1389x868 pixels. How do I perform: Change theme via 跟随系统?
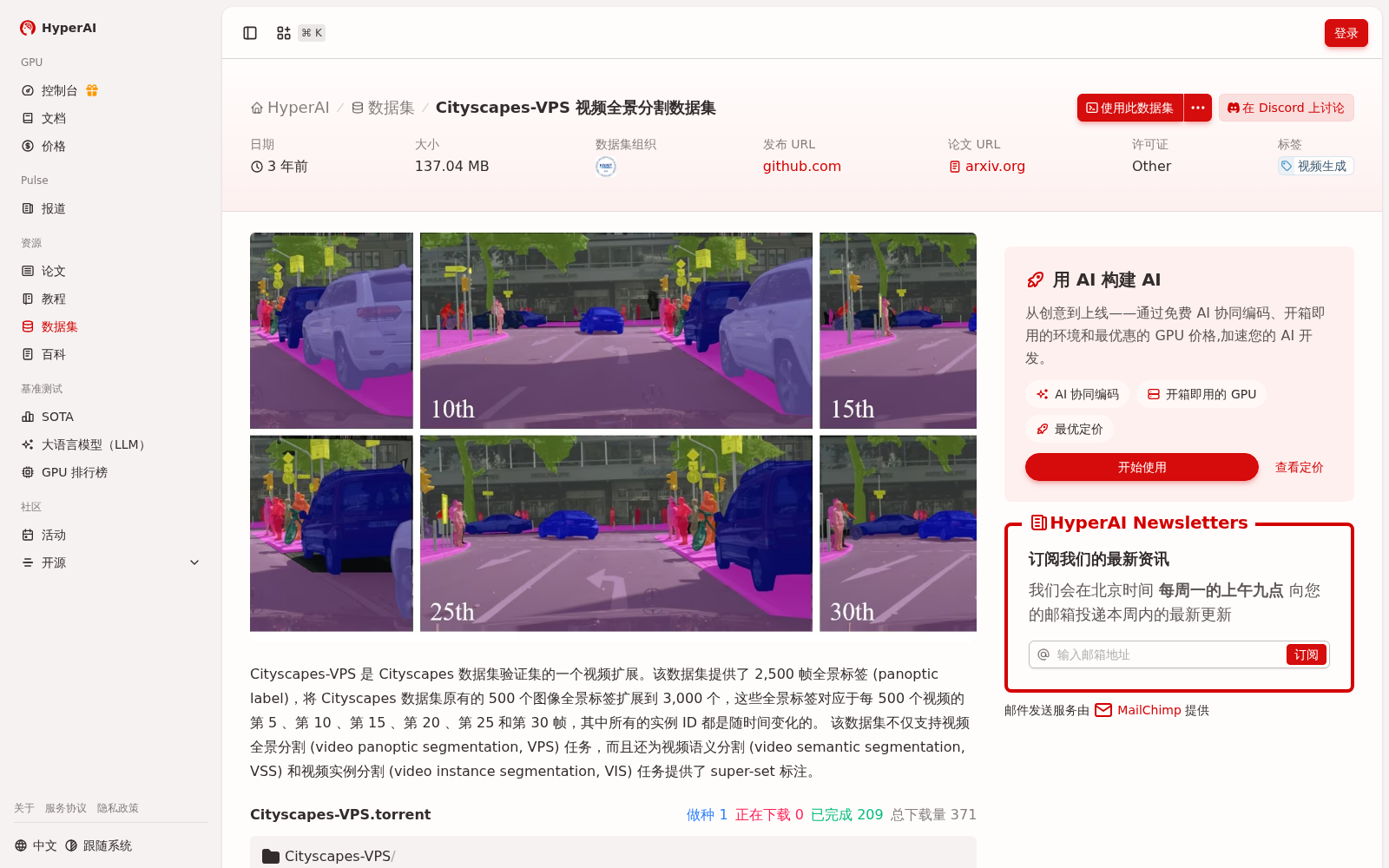[x=98, y=845]
